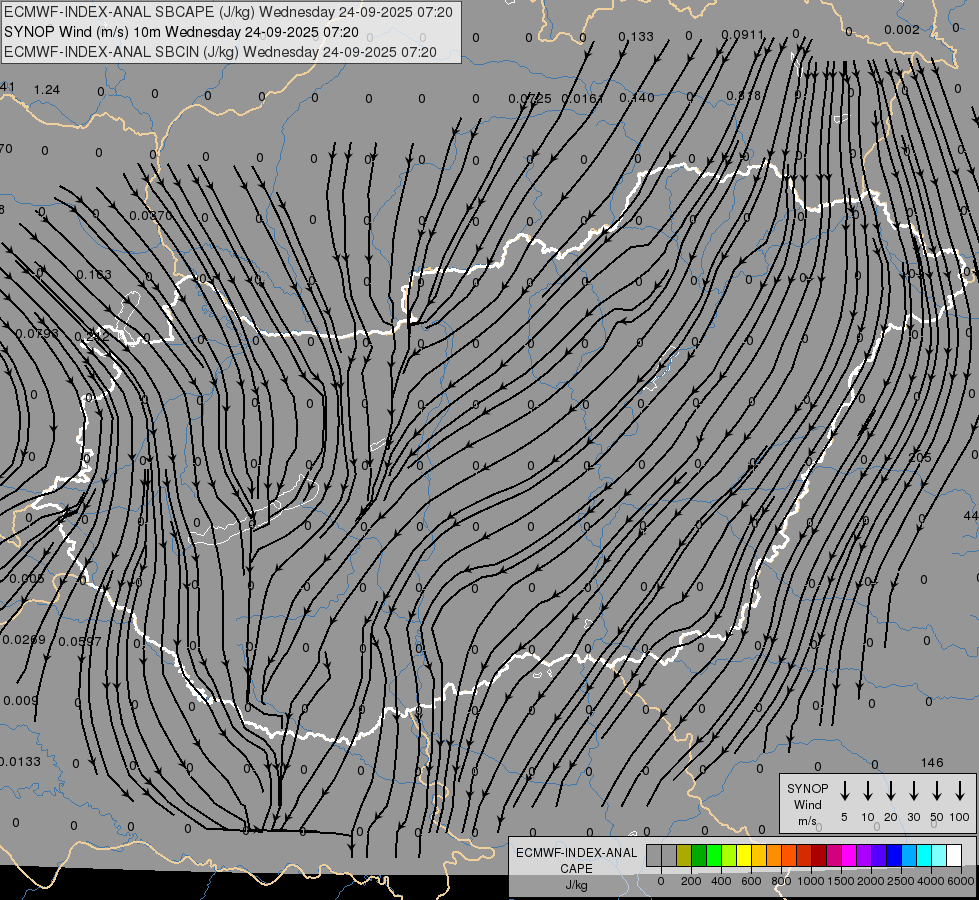
Task: Click the white swatch in CAPE scale
Action: [x=954, y=855]
